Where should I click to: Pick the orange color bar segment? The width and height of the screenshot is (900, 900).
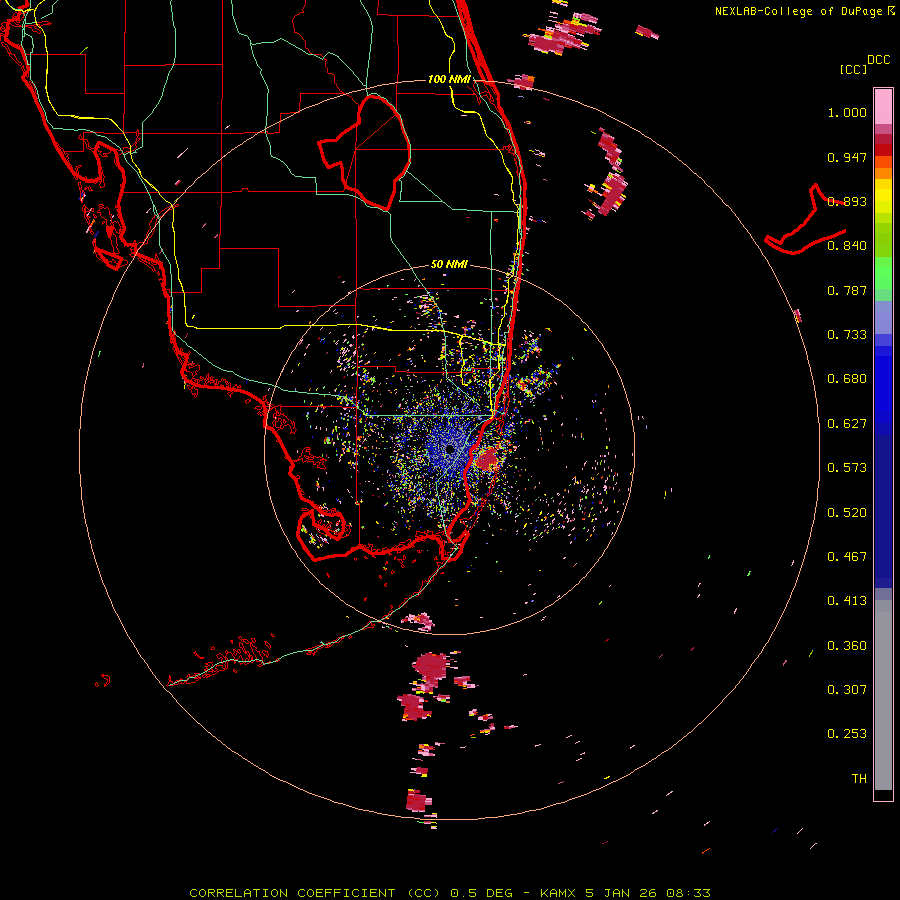(883, 173)
